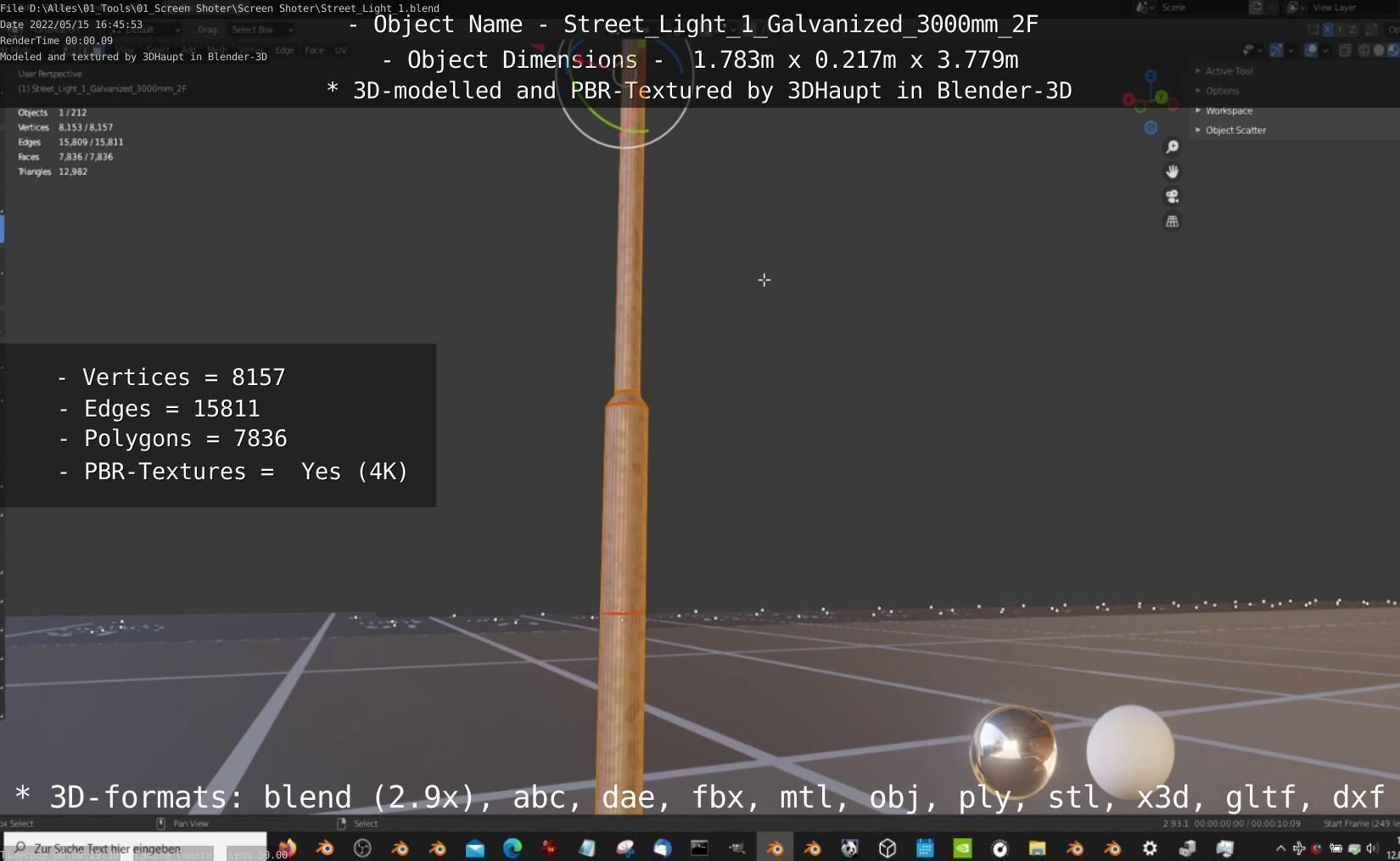Click the red X axis of the gizmo

1128,100
